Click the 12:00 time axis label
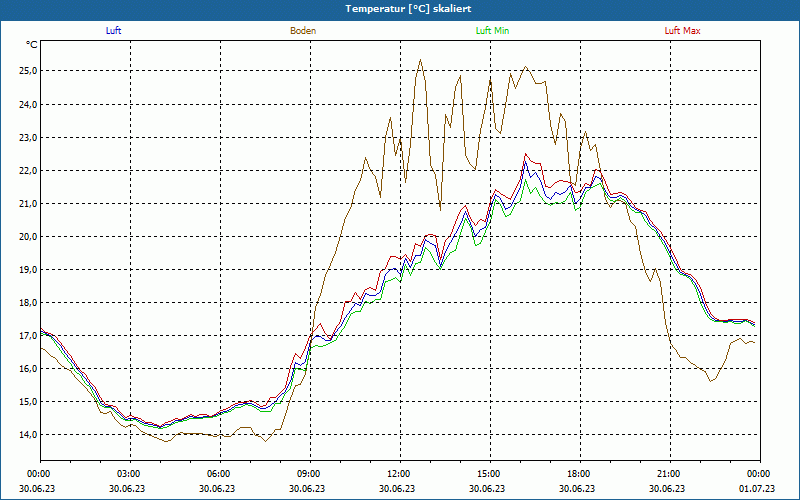This screenshot has height=500, width=800. point(397,474)
